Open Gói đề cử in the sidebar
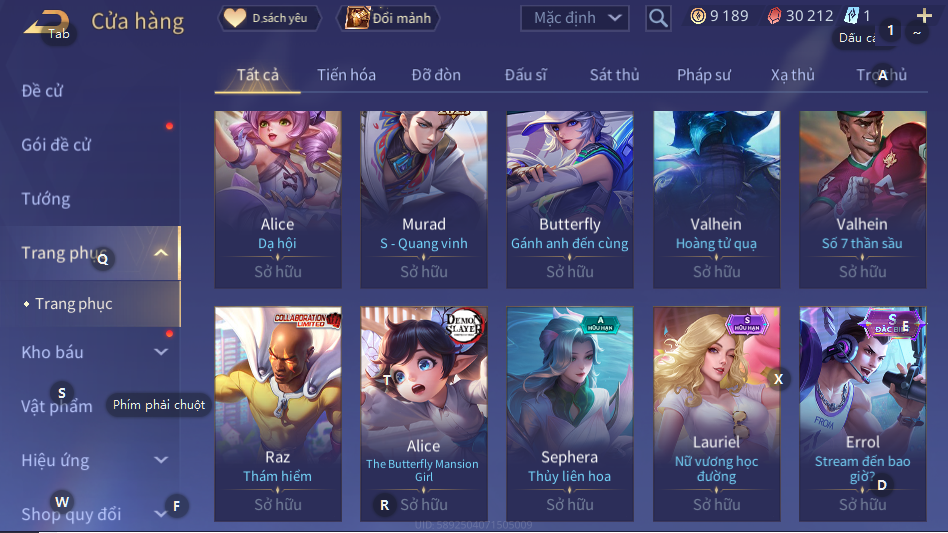This screenshot has height=533, width=948. tap(56, 145)
